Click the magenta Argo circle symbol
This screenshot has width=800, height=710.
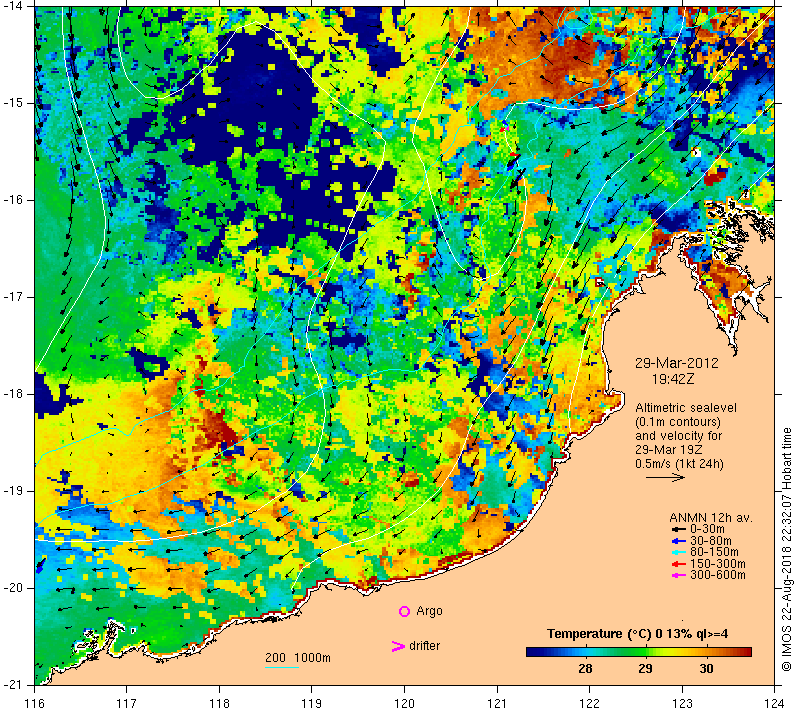(404, 611)
